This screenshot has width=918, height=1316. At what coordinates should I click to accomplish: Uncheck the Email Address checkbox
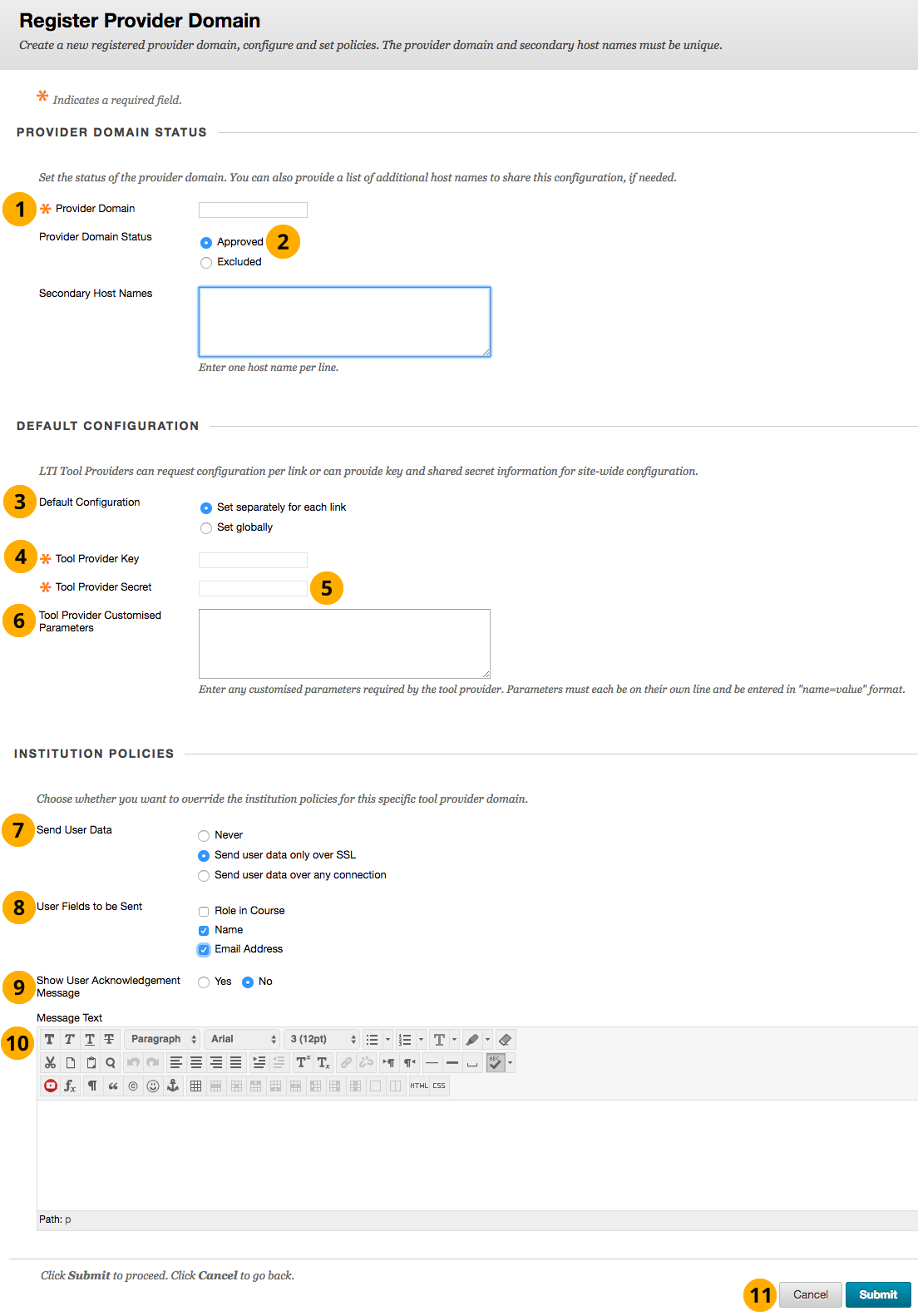point(204,950)
